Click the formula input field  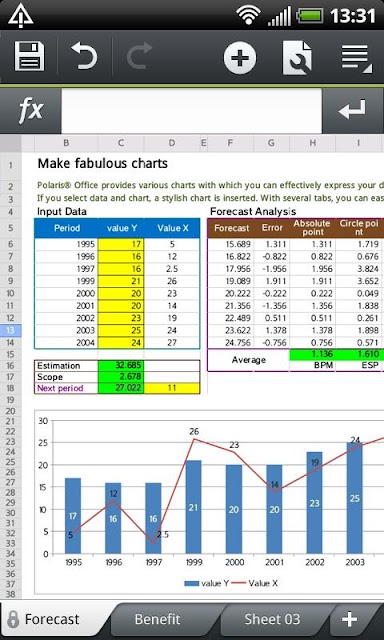[x=192, y=110]
